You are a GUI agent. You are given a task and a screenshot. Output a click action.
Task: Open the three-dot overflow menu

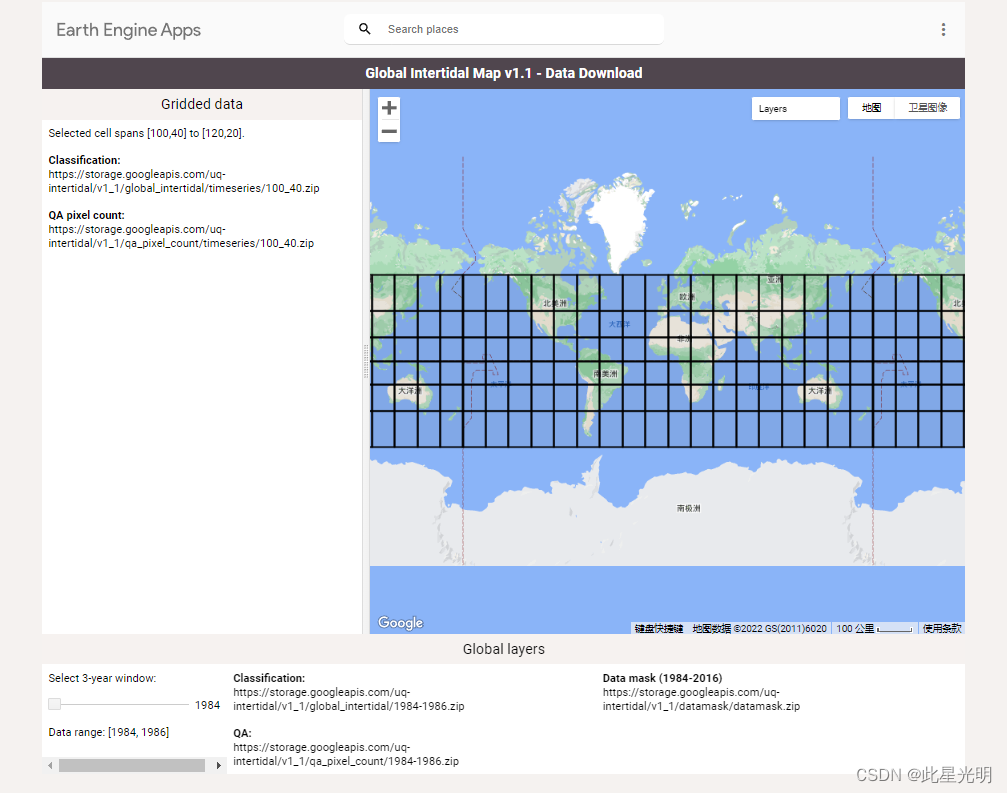pos(943,30)
